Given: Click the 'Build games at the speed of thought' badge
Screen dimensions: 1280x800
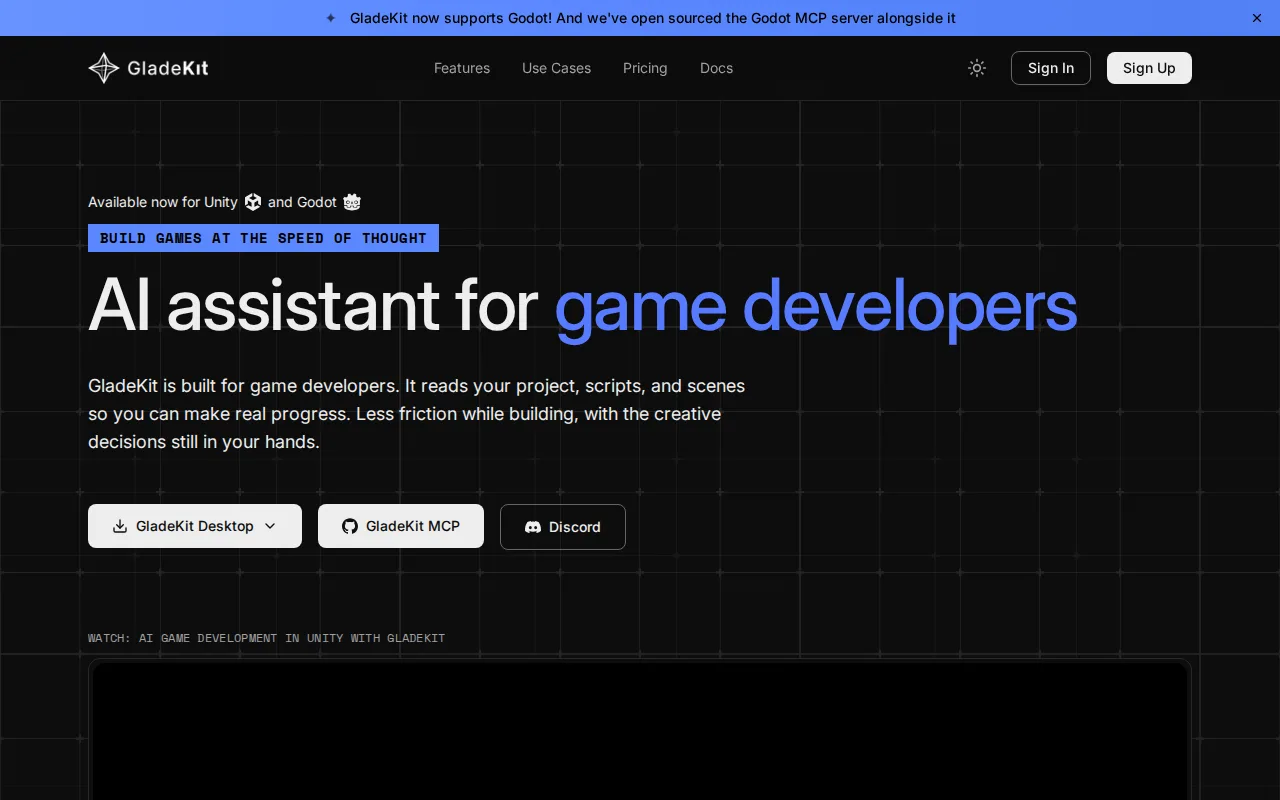Looking at the screenshot, I should (263, 238).
